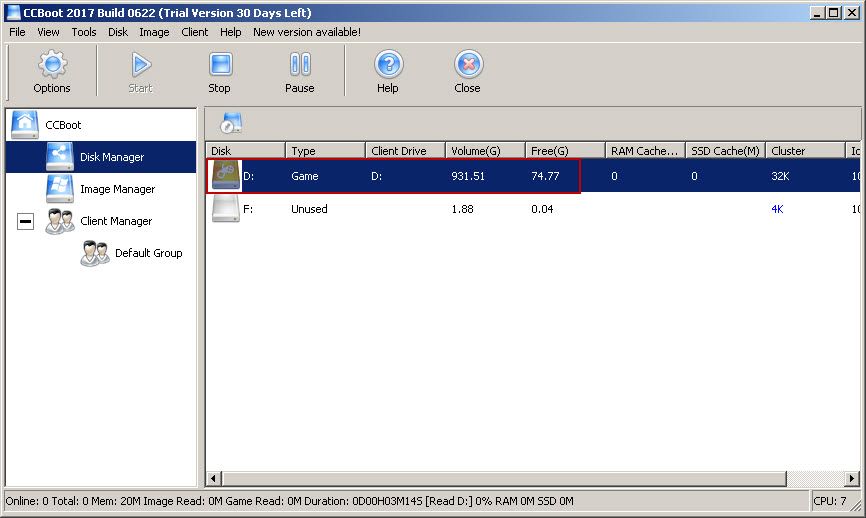Click the right scroll arrow of list
The width and height of the screenshot is (866, 518).
click(852, 478)
